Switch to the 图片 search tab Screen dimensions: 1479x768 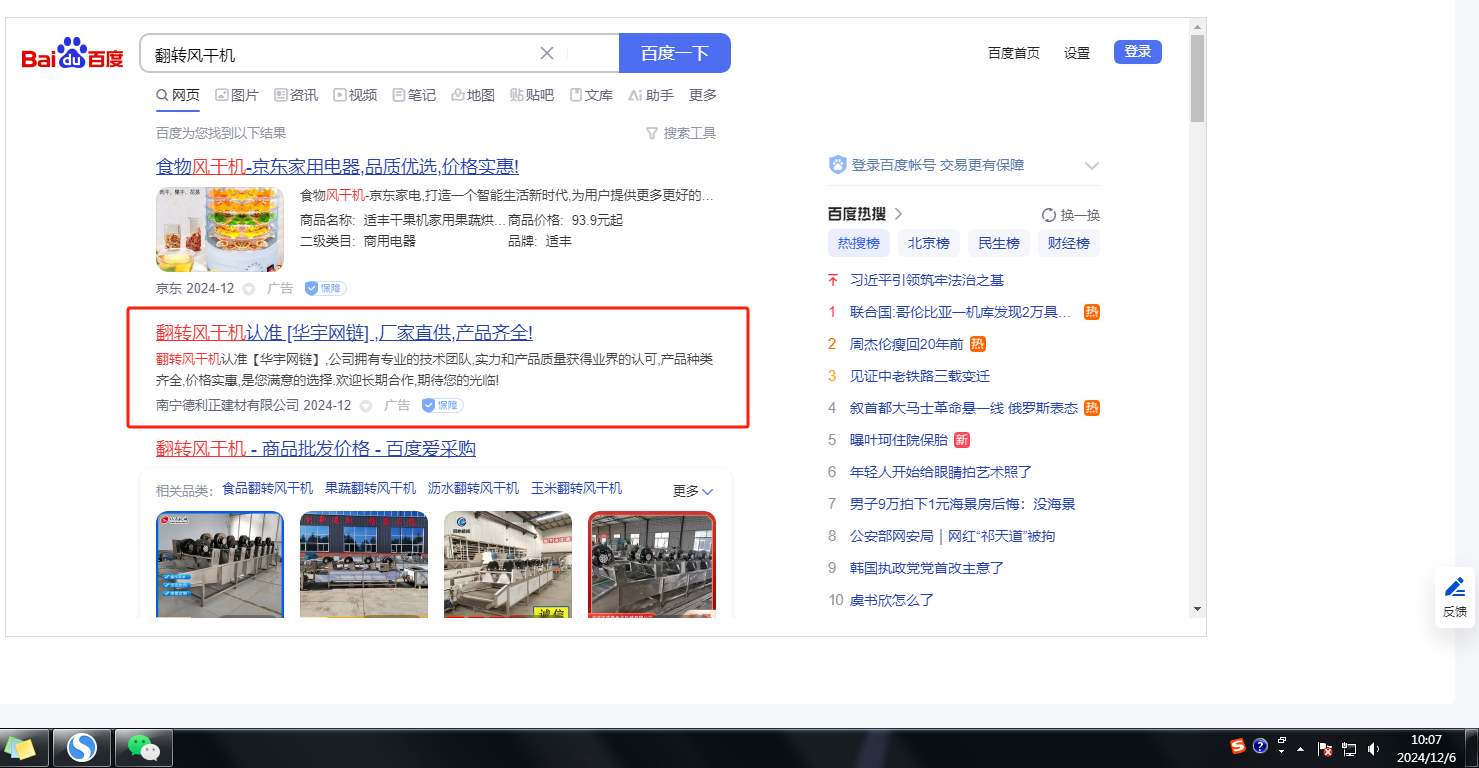[x=237, y=95]
